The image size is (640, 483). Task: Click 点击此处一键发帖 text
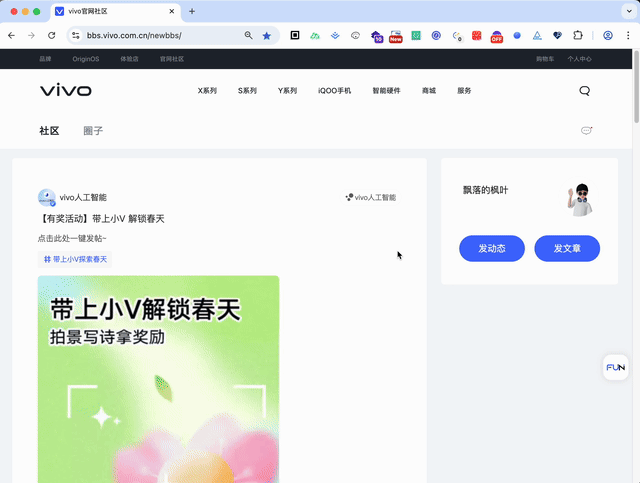pos(72,238)
